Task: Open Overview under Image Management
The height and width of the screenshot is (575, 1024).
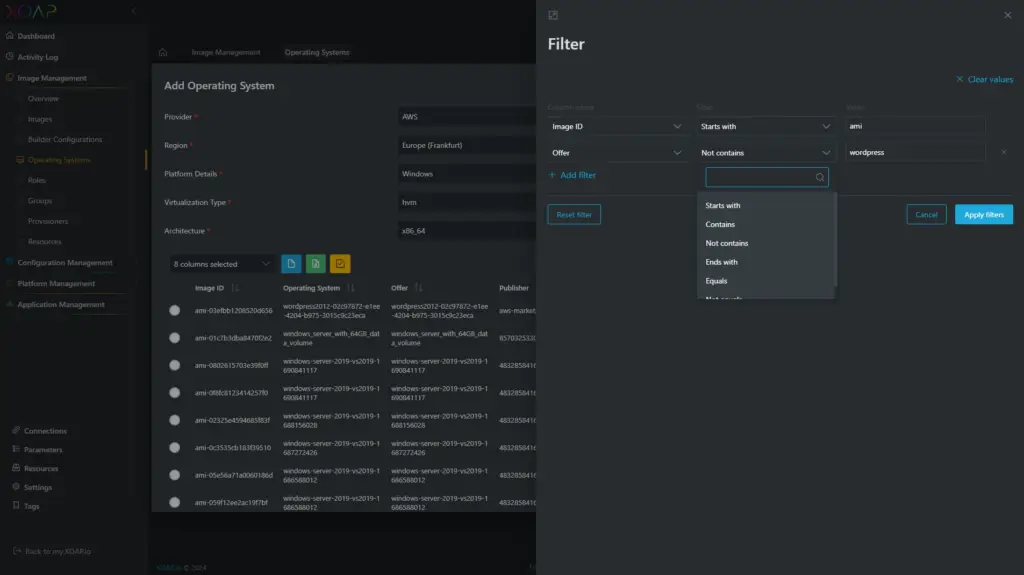Action: pos(43,99)
